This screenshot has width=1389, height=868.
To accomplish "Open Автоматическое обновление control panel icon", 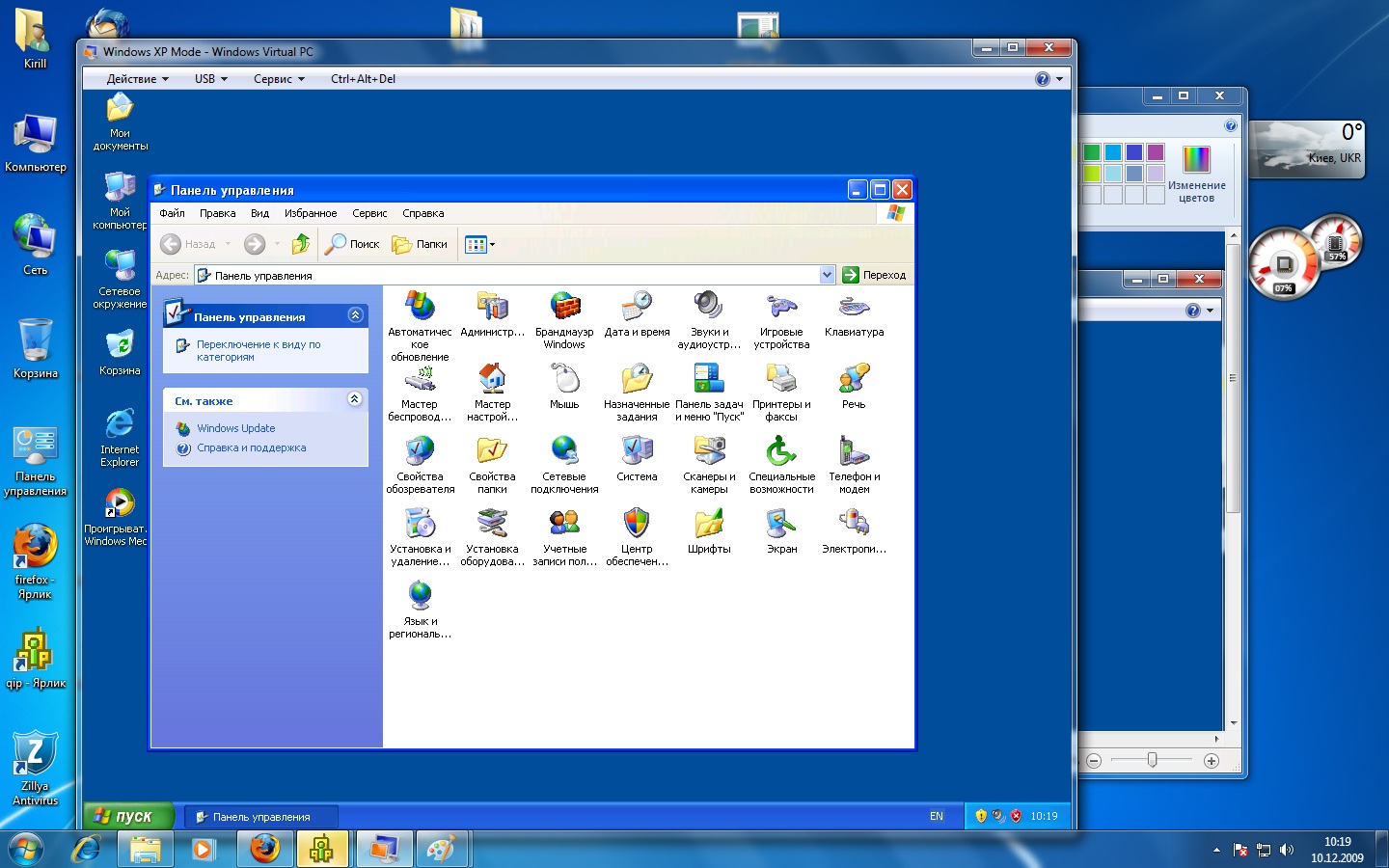I will (420, 326).
